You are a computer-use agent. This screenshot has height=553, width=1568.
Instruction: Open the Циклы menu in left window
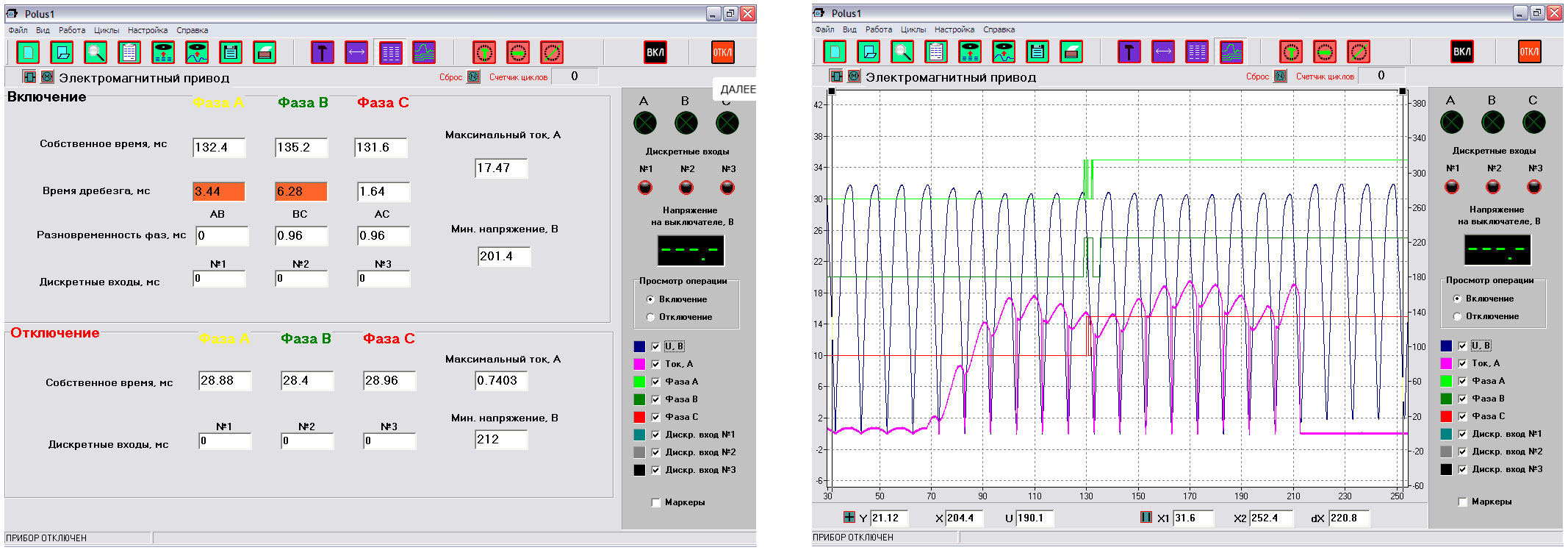pos(107,30)
